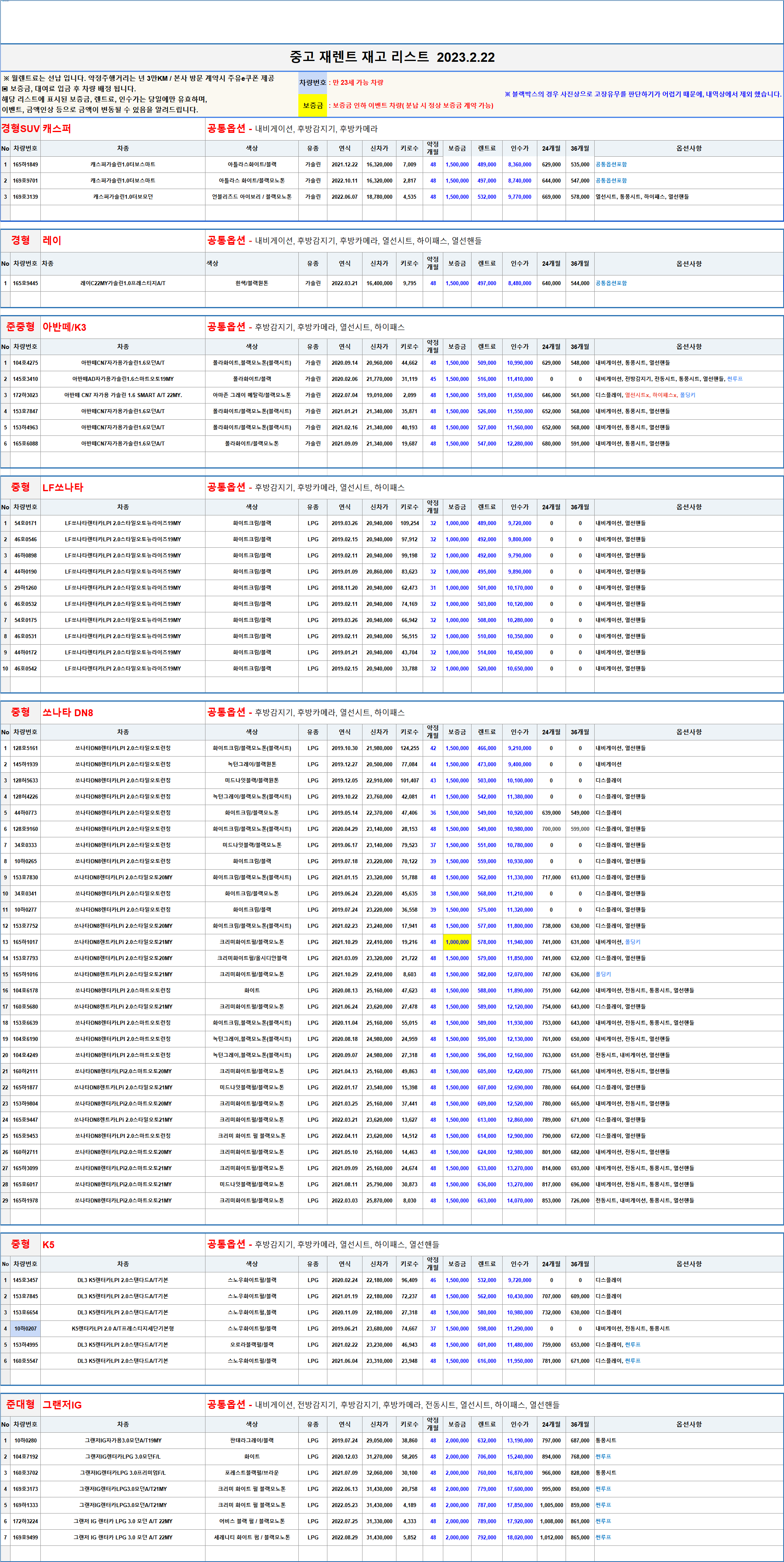Image resolution: width=784 pixels, height=1562 pixels.
Task: Select plate number 145하1939
Action: [x=25, y=765]
